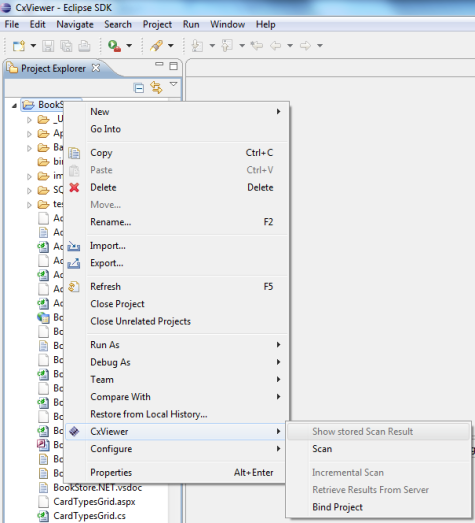
Task: Select Delete in the context menu
Action: [x=177, y=187]
